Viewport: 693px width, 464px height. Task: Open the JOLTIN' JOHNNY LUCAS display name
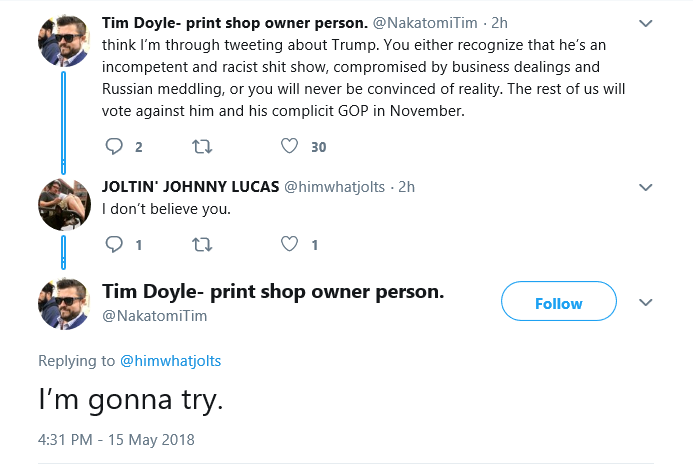pyautogui.click(x=190, y=187)
